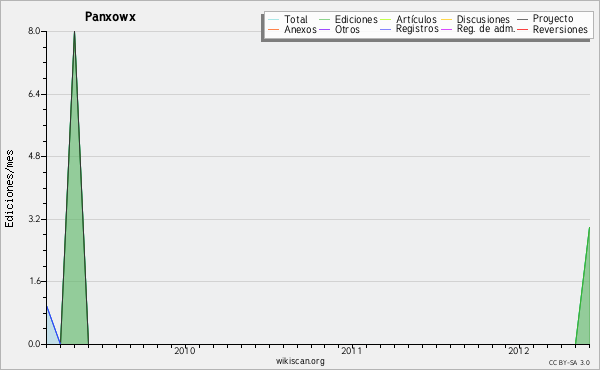This screenshot has width=600, height=370.
Task: Click the 6.4 y-axis value
Action: [34, 94]
